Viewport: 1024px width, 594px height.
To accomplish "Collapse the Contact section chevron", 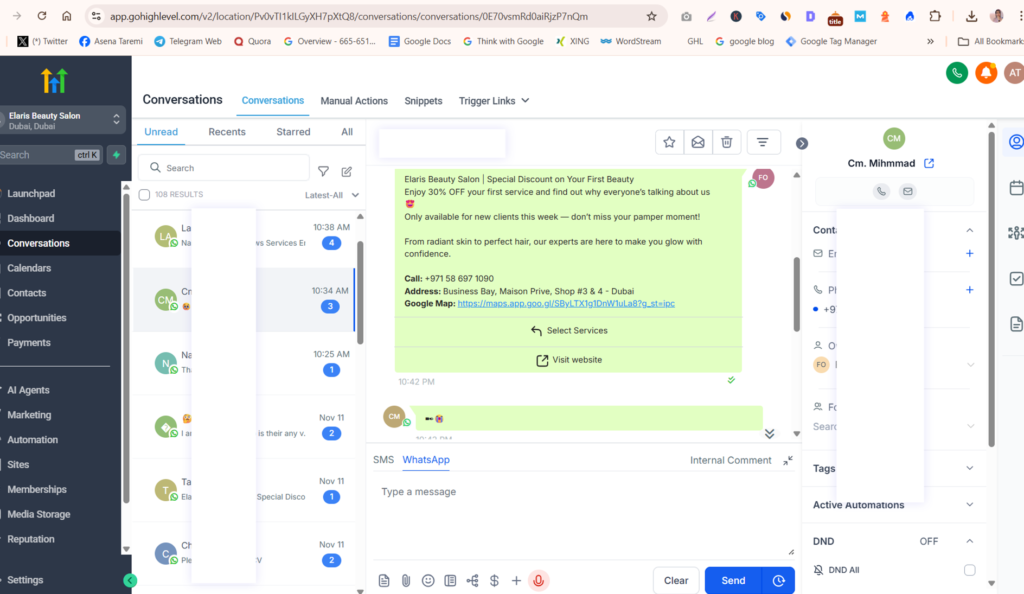I will pyautogui.click(x=969, y=230).
